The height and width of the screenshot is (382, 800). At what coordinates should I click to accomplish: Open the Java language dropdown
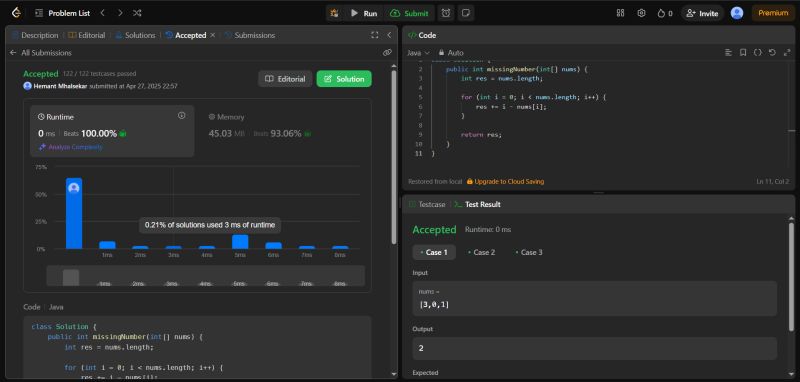click(x=418, y=53)
